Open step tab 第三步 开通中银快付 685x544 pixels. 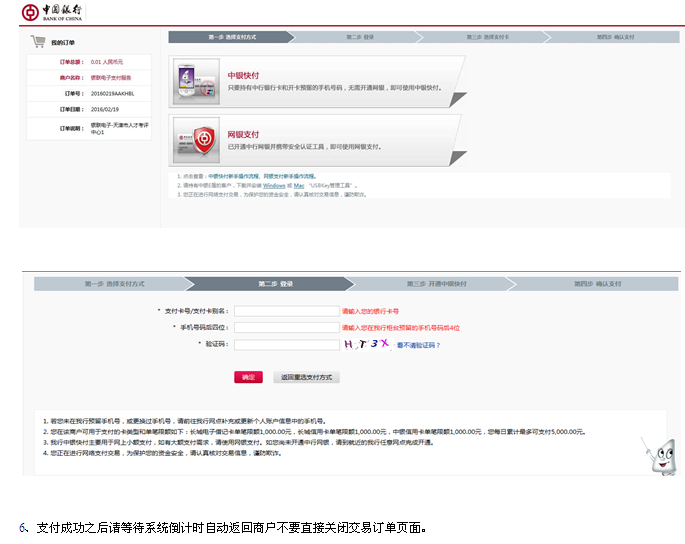tap(436, 284)
